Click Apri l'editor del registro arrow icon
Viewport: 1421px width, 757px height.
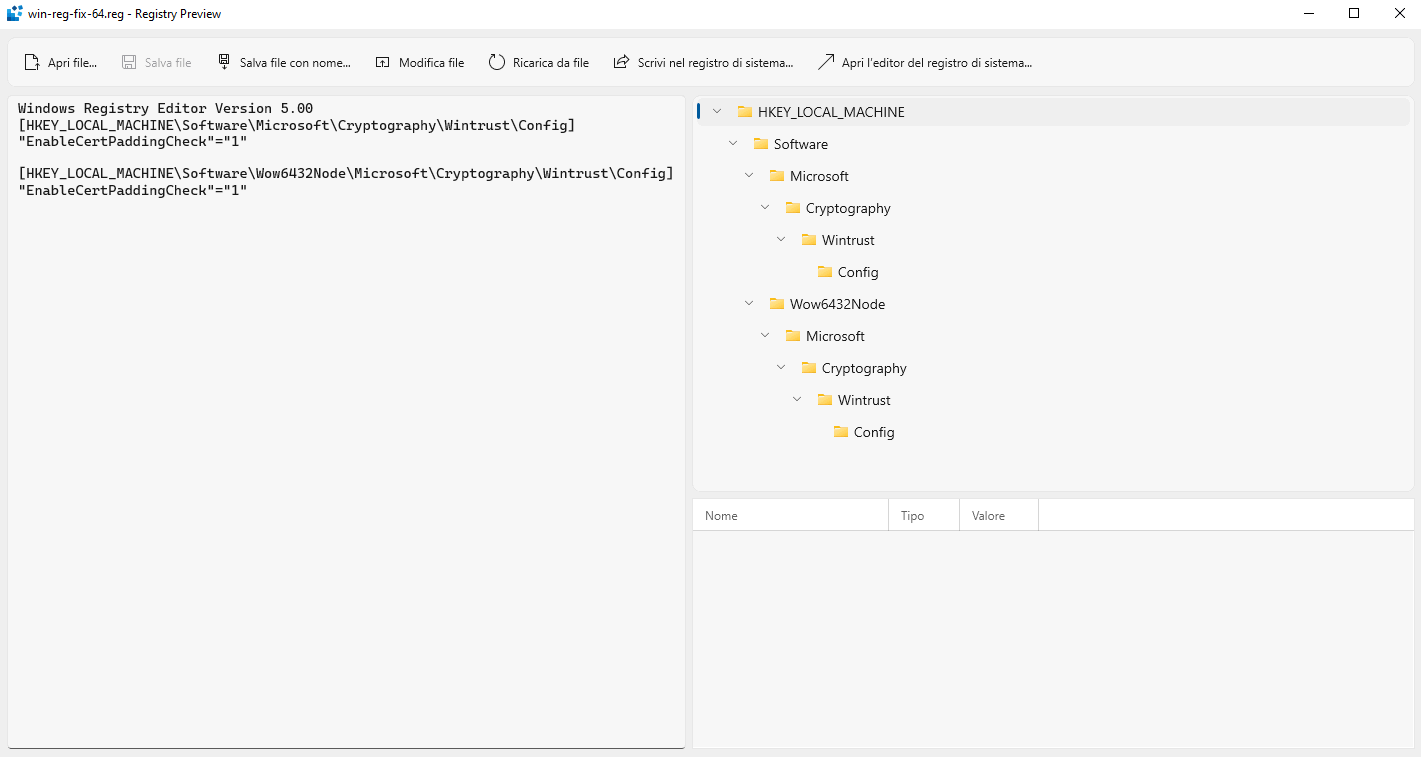click(x=825, y=62)
